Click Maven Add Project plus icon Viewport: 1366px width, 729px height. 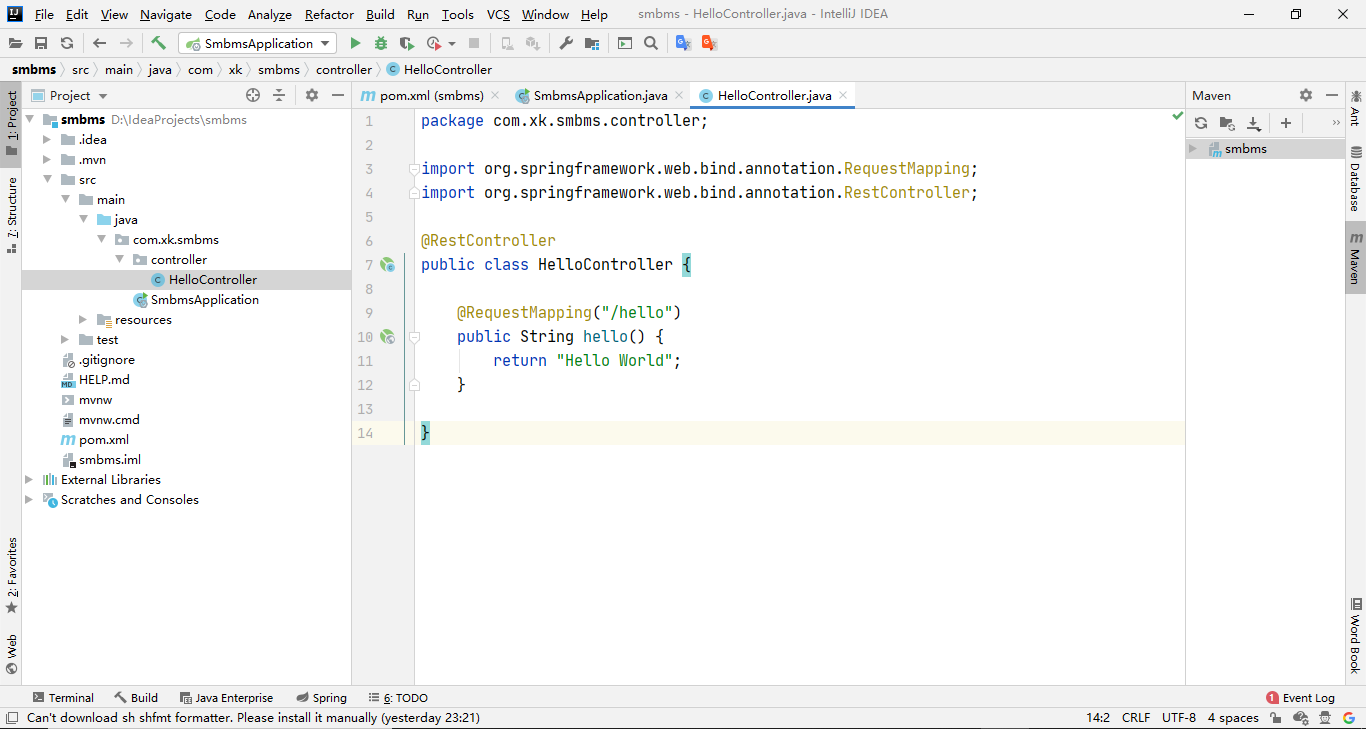click(1286, 123)
